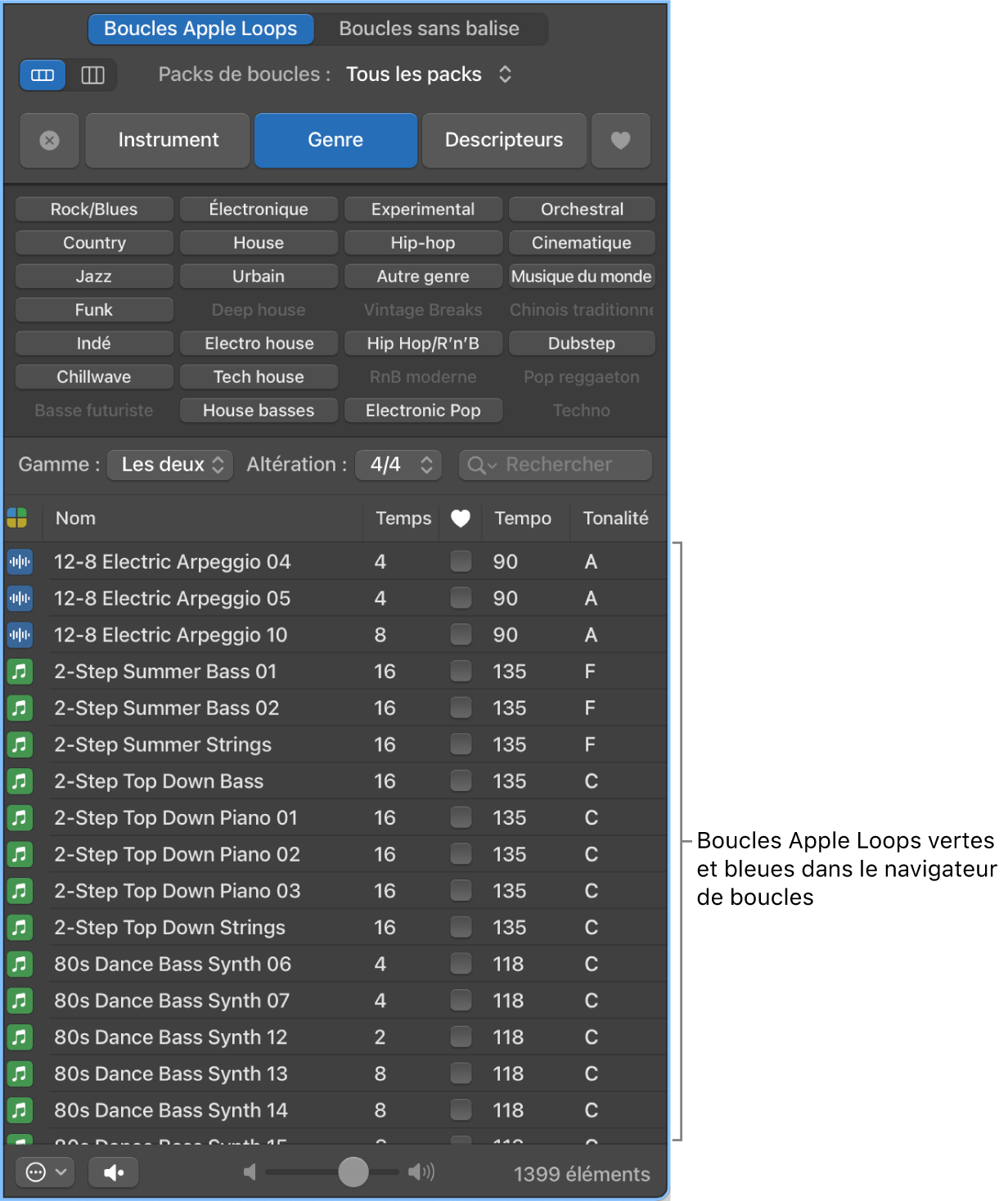The width and height of the screenshot is (1008, 1201).
Task: Click the preview volume slider knob
Action: [x=353, y=1172]
